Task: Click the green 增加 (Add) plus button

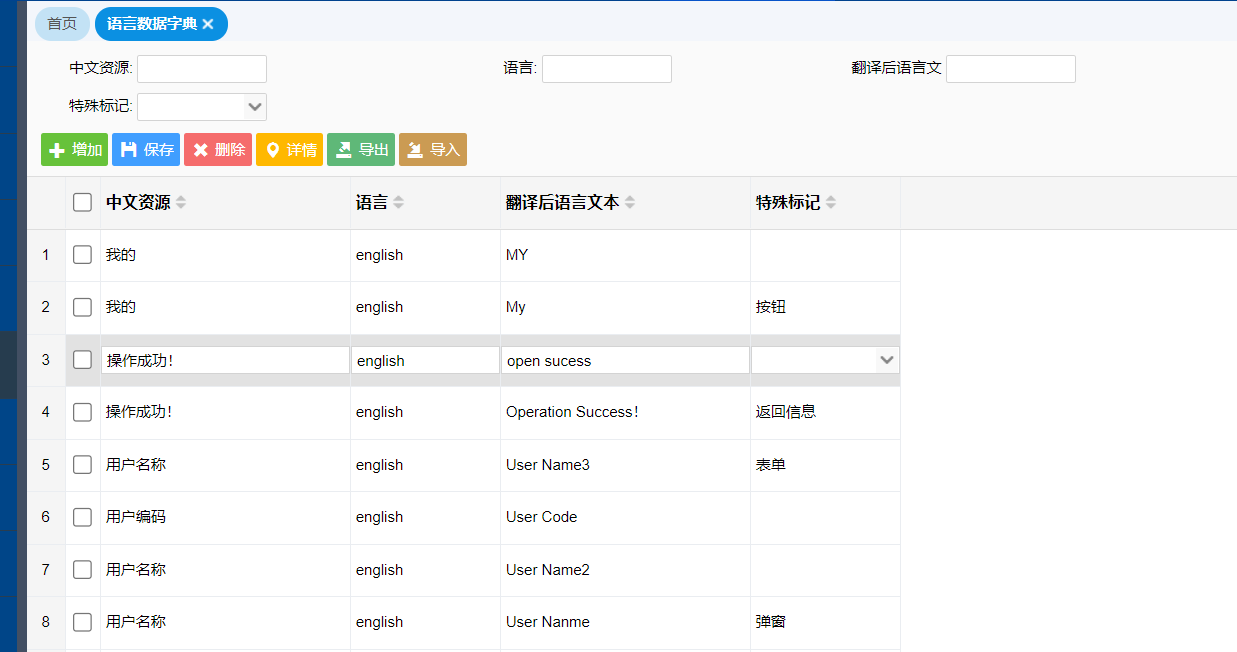Action: [74, 150]
